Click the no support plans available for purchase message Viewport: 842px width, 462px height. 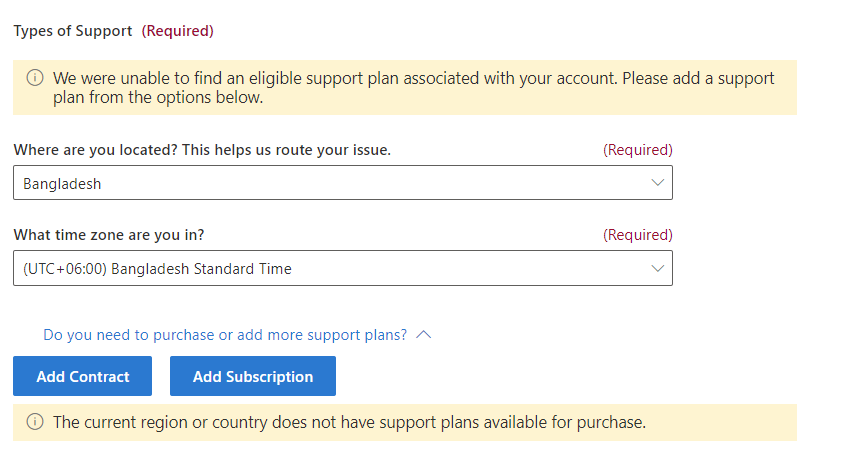coord(349,422)
